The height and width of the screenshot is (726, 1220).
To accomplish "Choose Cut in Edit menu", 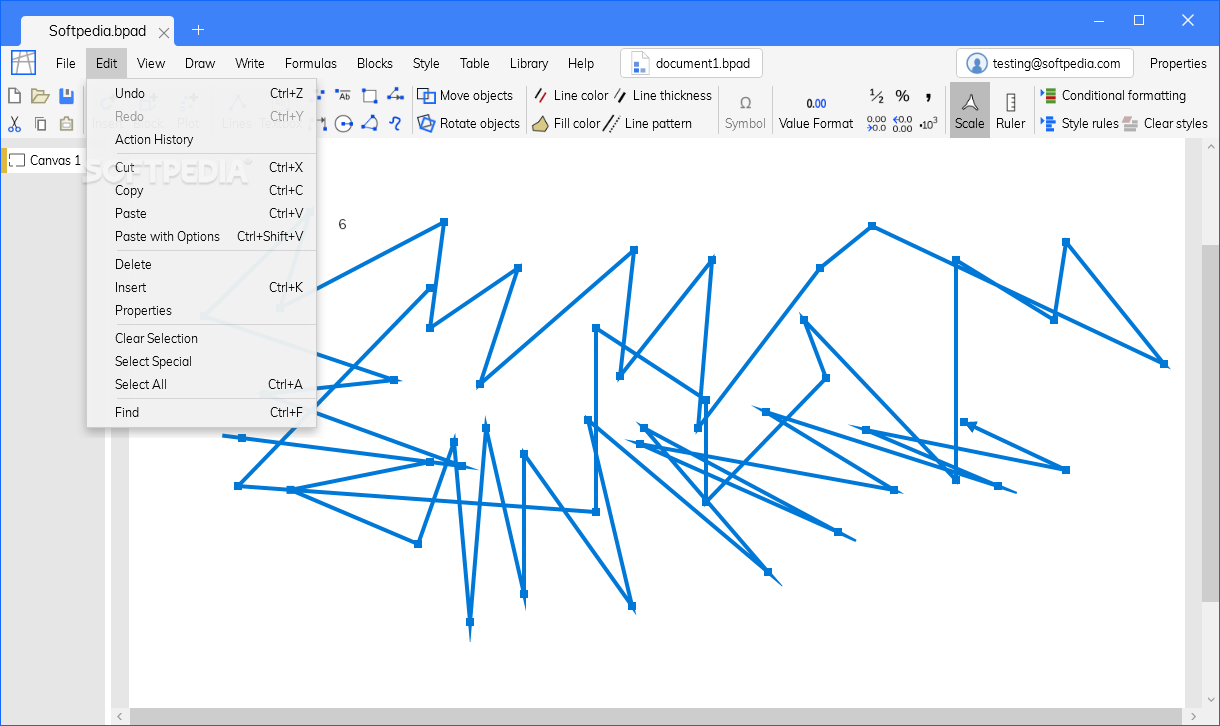I will coord(202,167).
